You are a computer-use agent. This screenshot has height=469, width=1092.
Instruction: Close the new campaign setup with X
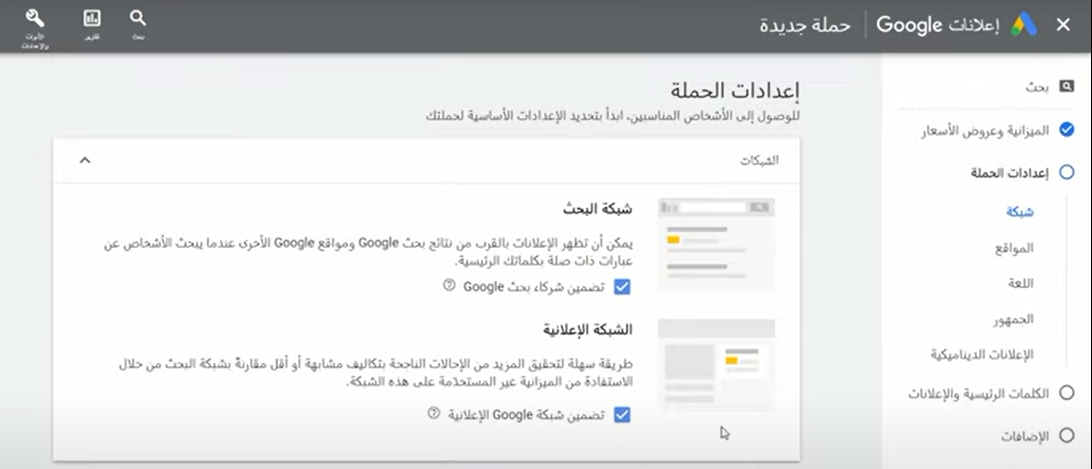(x=1063, y=25)
